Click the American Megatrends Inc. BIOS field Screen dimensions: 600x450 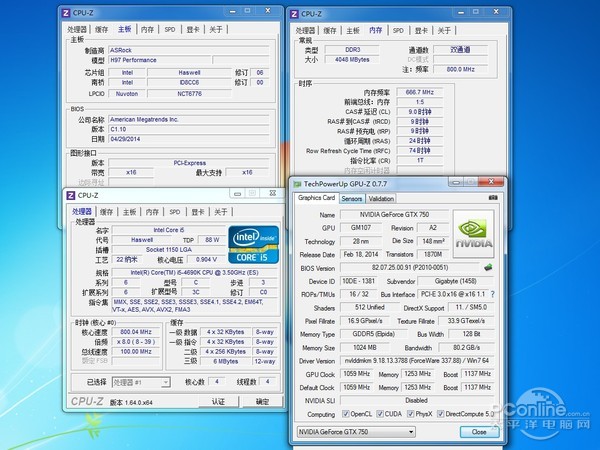pyautogui.click(x=189, y=119)
